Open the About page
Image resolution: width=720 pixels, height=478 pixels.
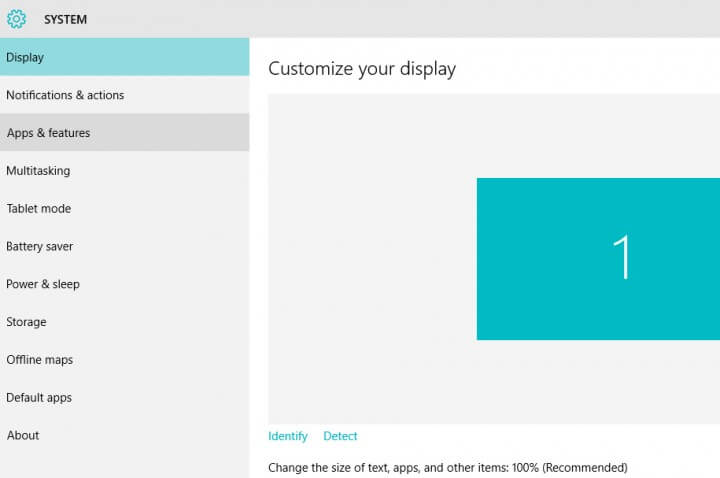(124, 435)
